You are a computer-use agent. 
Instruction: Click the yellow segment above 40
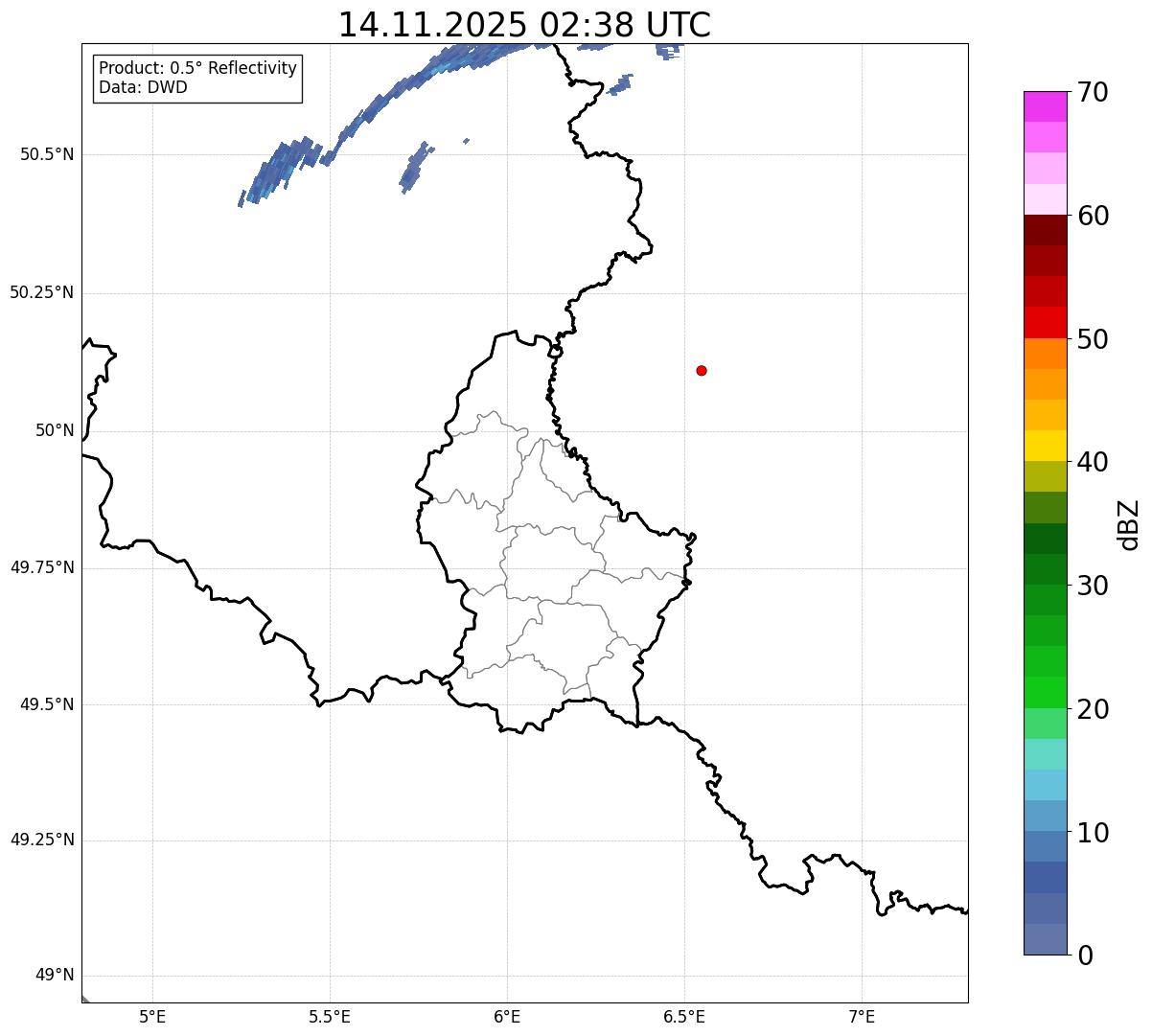[x=1045, y=446]
